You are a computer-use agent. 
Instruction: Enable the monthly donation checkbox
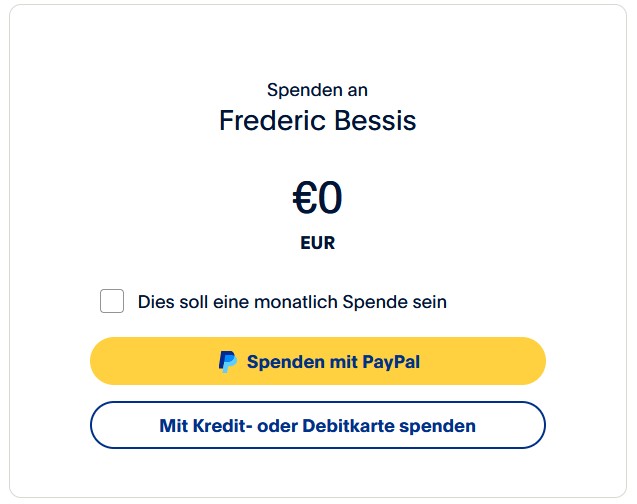(112, 301)
